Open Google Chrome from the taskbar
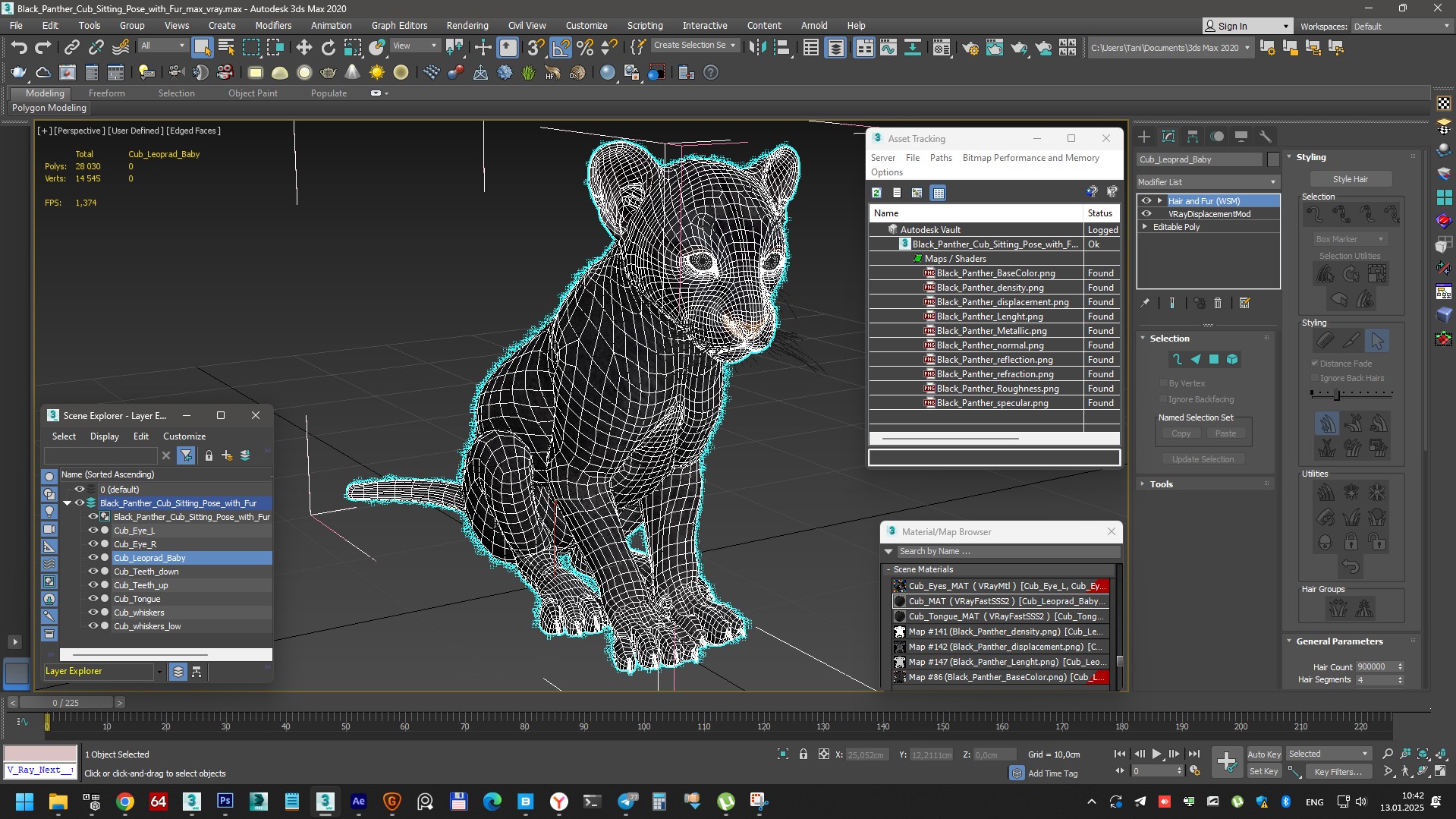 [125, 801]
